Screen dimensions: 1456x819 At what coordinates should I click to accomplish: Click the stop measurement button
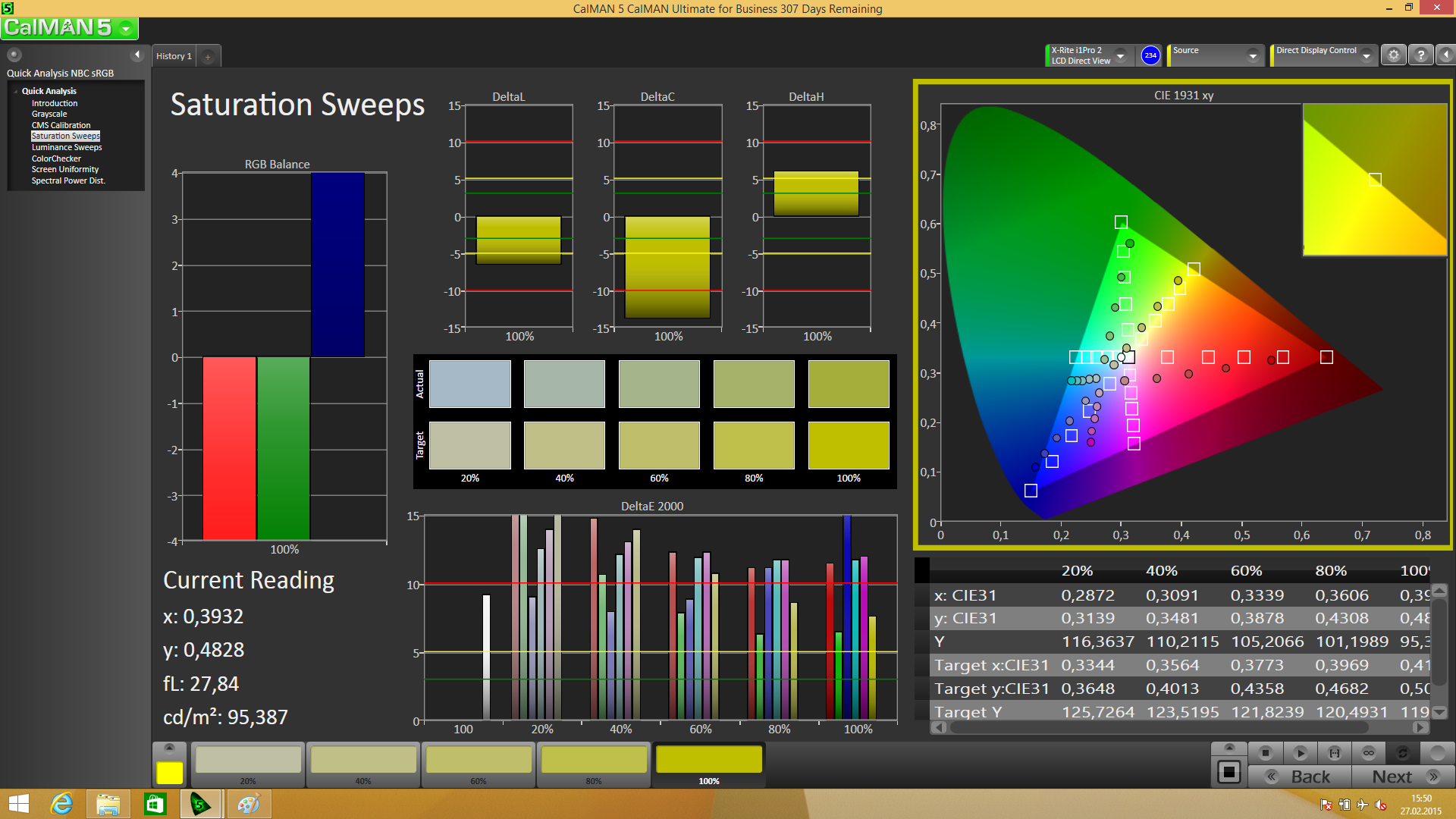tap(1265, 753)
